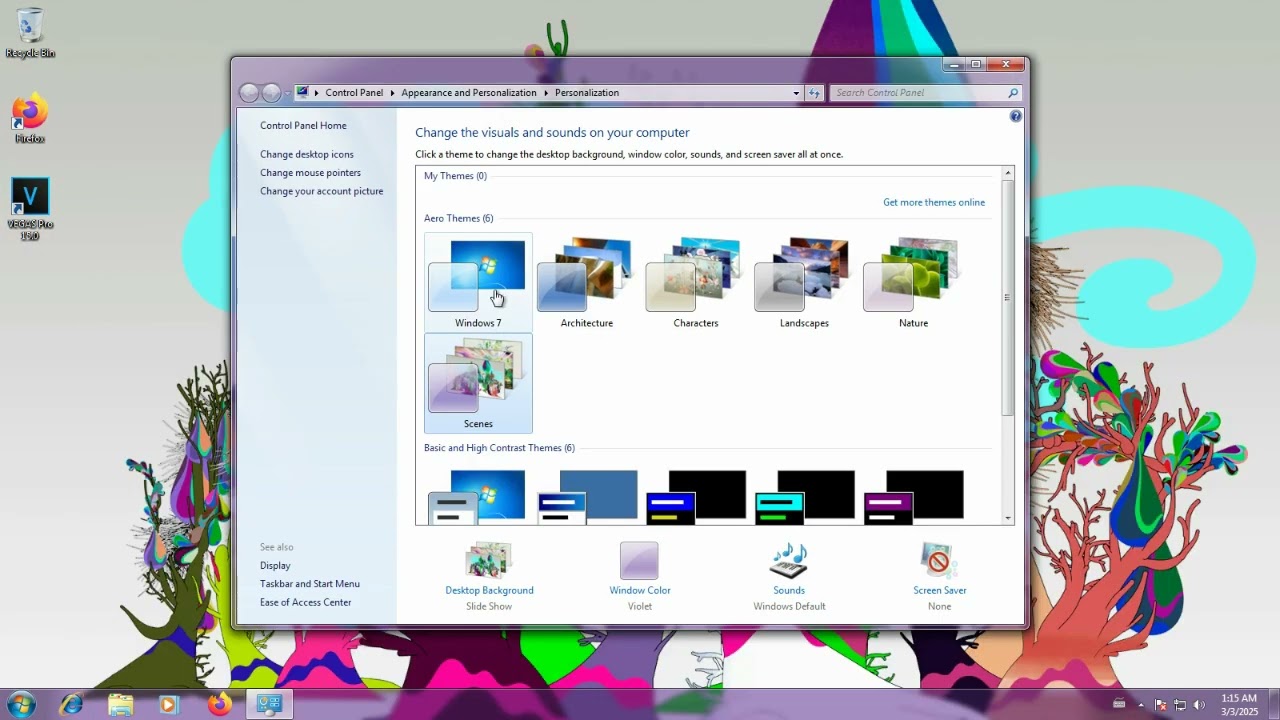
Task: Apply the Characters theme
Action: click(x=696, y=282)
